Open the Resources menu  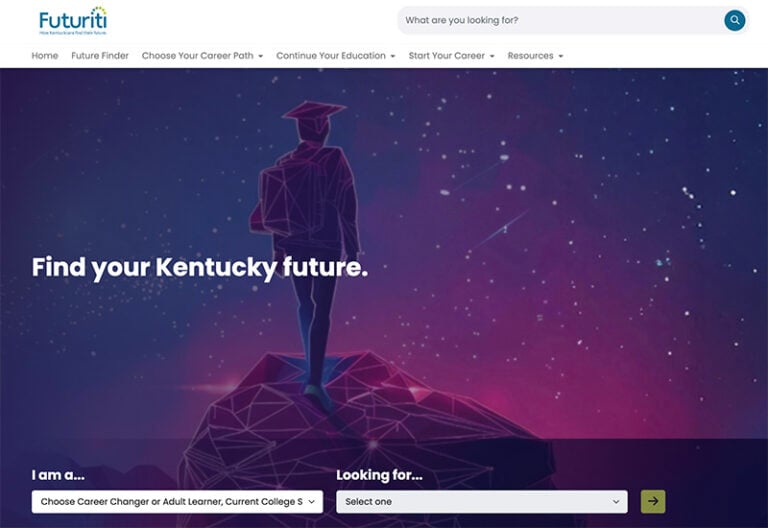[535, 56]
